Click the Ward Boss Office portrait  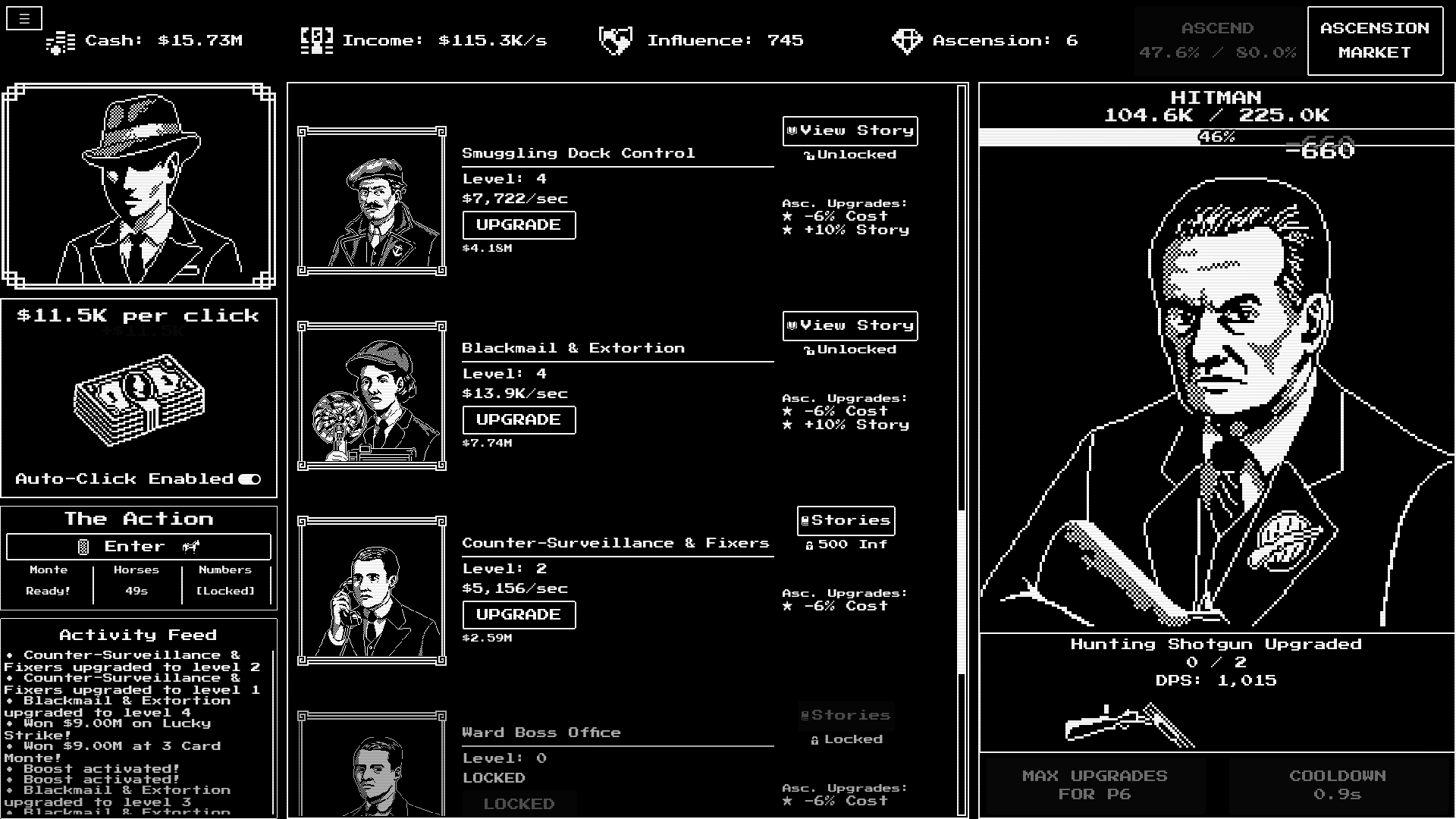(372, 764)
